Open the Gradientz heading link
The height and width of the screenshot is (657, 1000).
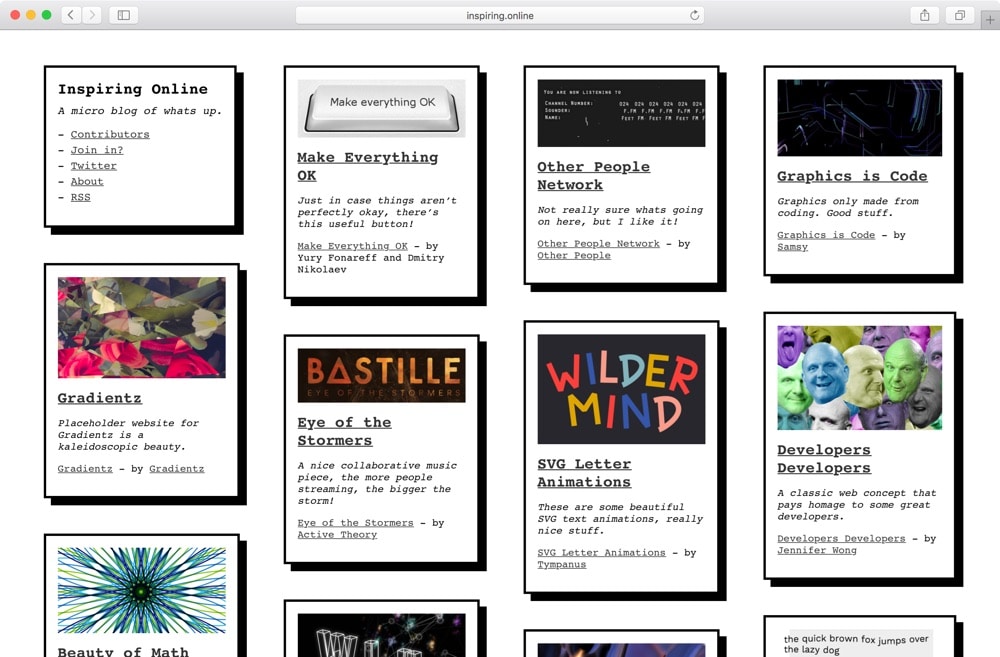pyautogui.click(x=99, y=398)
